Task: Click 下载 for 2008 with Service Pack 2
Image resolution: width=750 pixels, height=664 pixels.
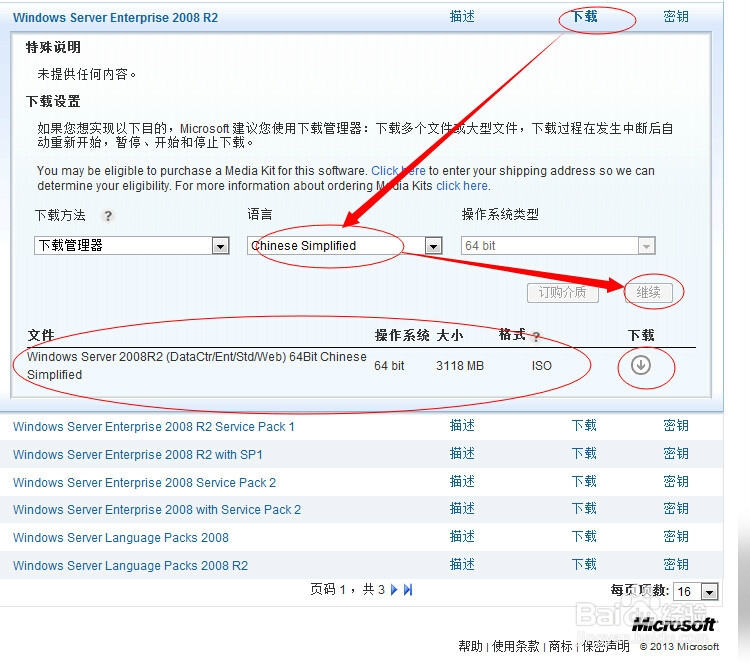Action: click(x=584, y=509)
